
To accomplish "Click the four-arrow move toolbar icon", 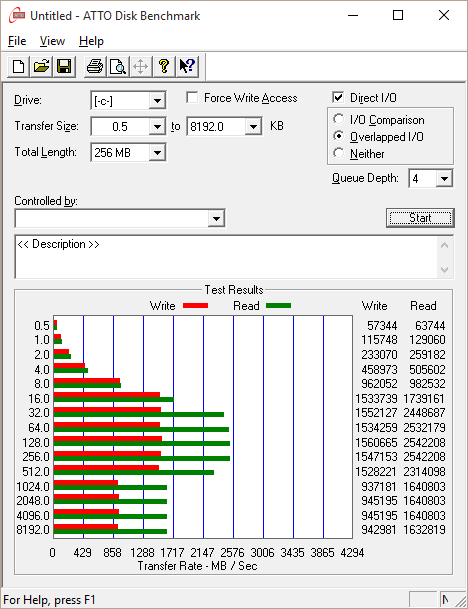I will pyautogui.click(x=141, y=67).
